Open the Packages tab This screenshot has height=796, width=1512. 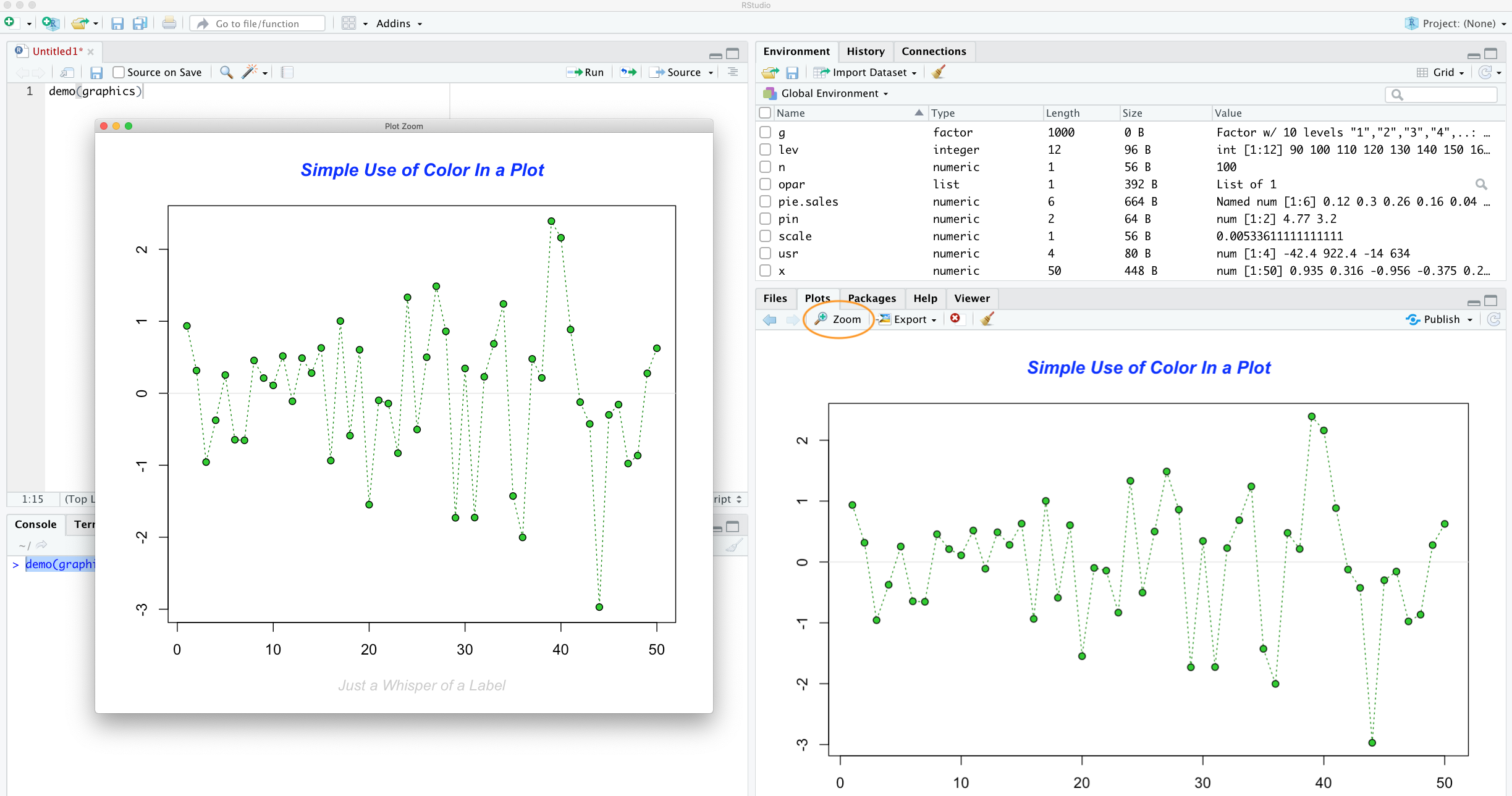[x=871, y=298]
